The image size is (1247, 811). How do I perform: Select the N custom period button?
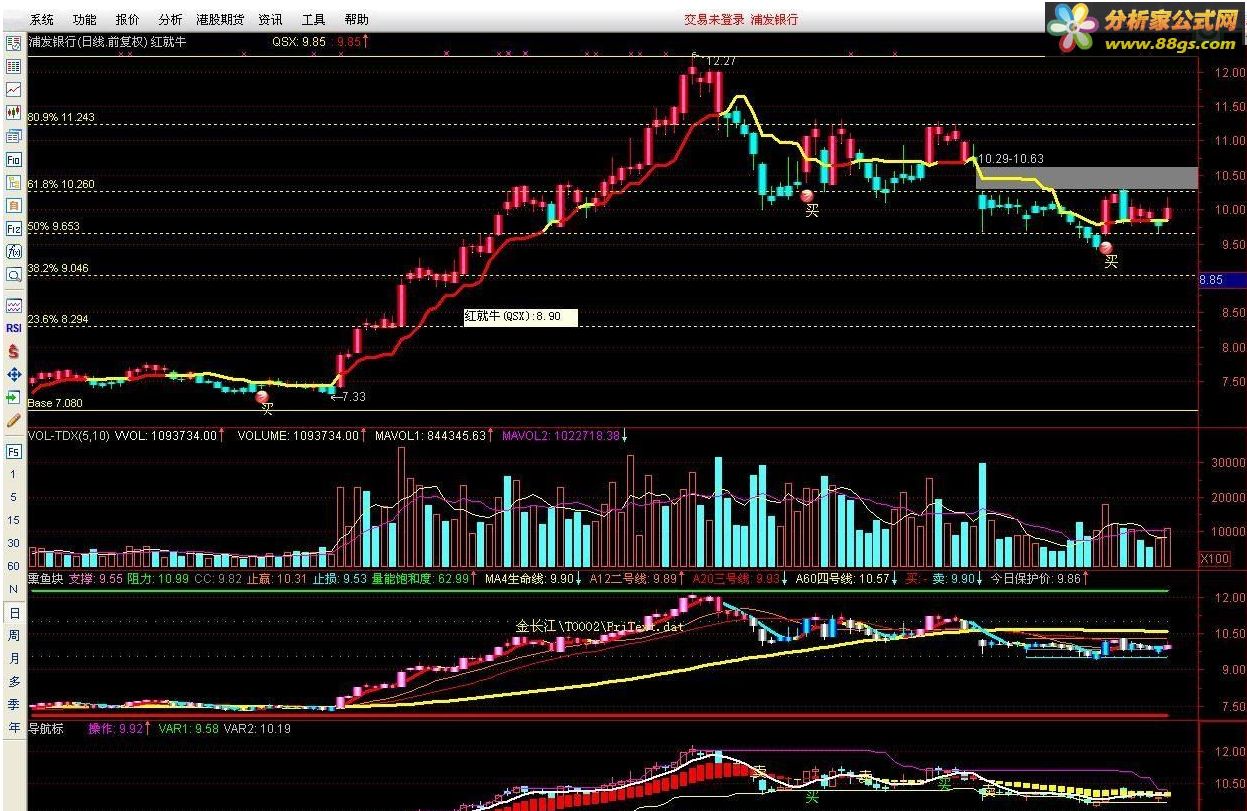[x=14, y=589]
